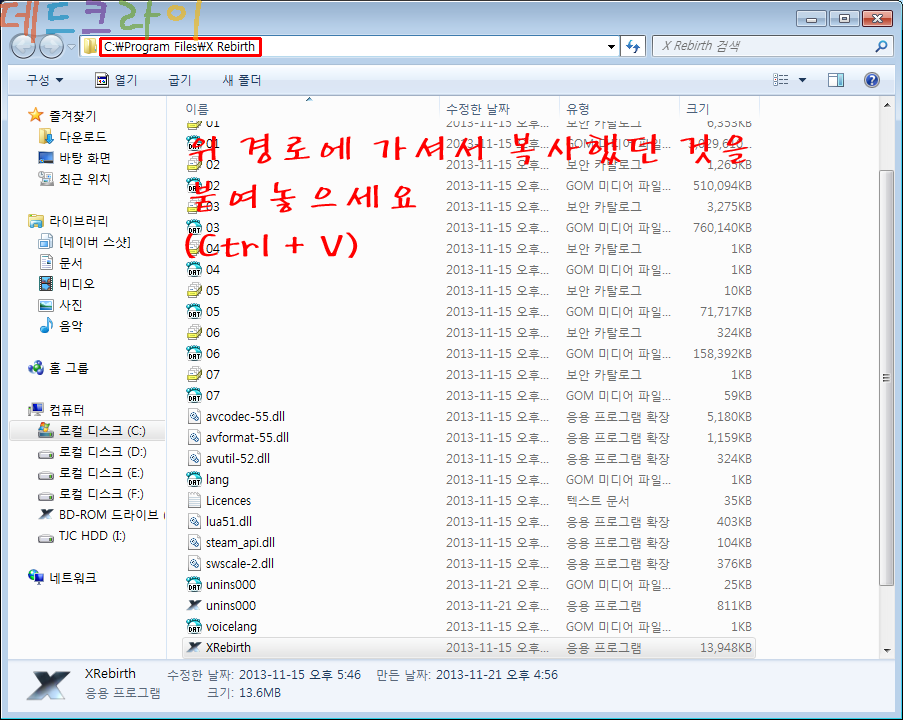
Task: Click the 굽기 burn toolbar button
Action: pyautogui.click(x=180, y=80)
